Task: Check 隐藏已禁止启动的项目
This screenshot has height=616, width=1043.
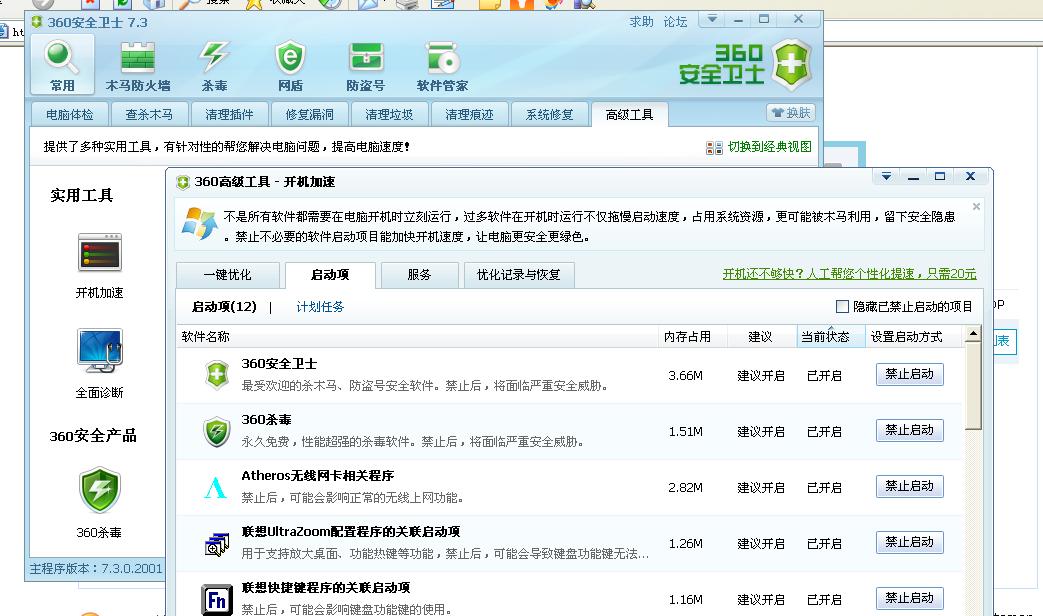Action: [842, 306]
